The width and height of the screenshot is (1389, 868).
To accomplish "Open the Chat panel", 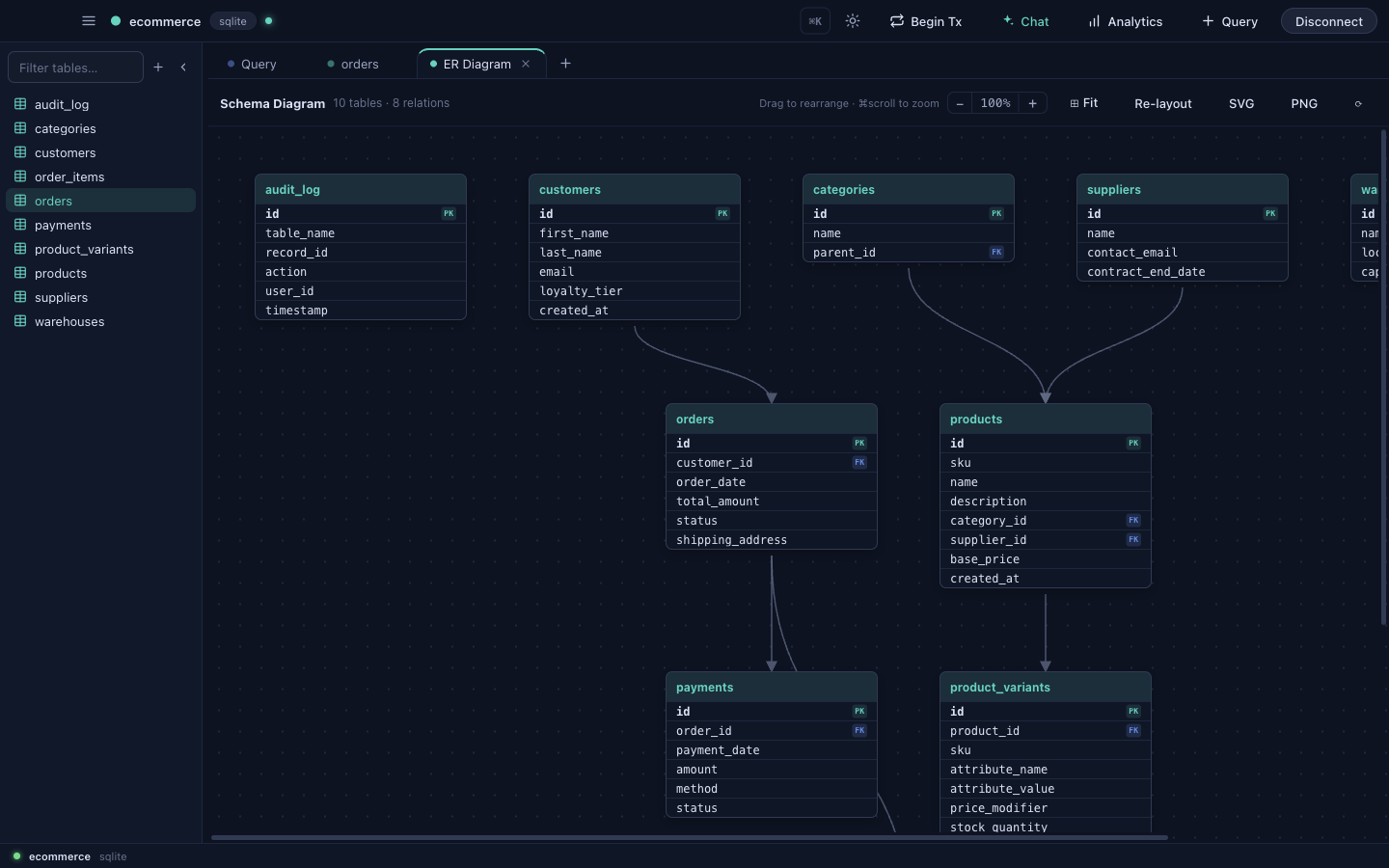I will tap(1026, 21).
